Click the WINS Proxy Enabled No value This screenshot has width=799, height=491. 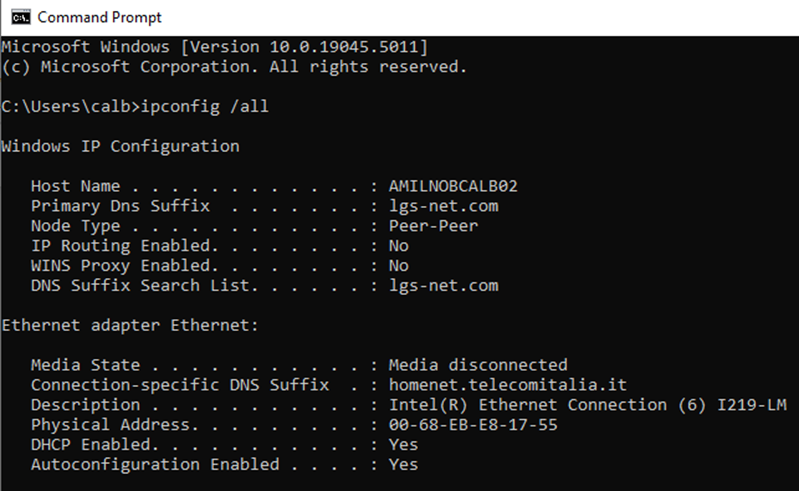(399, 266)
